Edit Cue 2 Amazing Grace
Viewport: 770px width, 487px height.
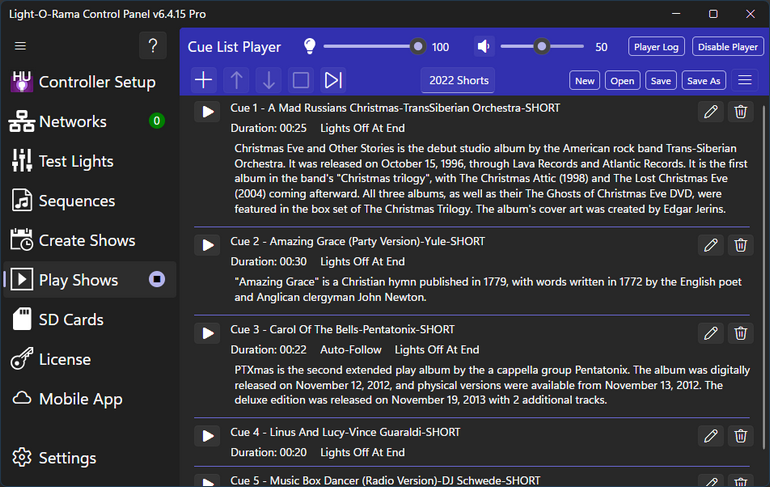[711, 245]
